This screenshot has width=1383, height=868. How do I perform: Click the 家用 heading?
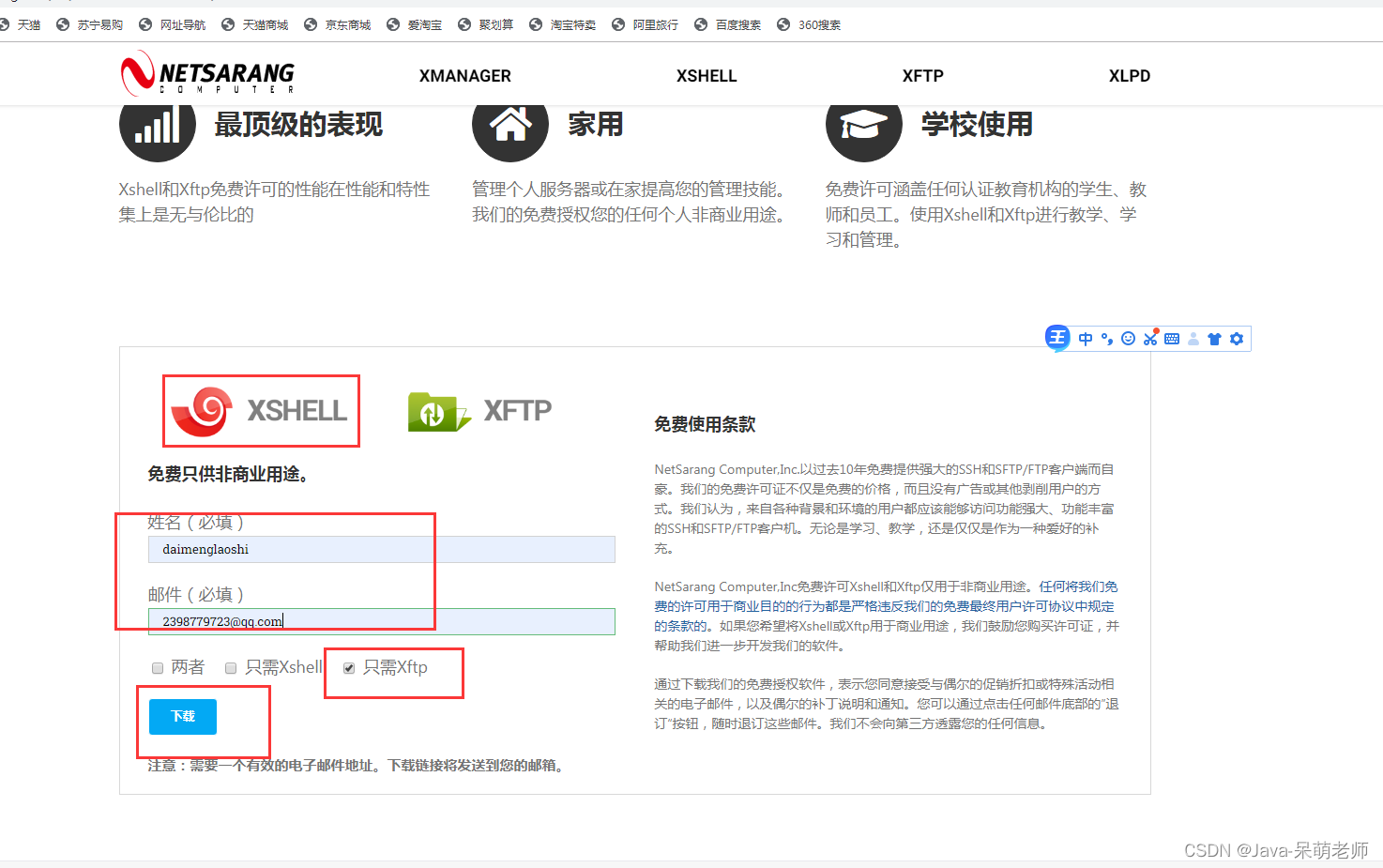coord(595,125)
